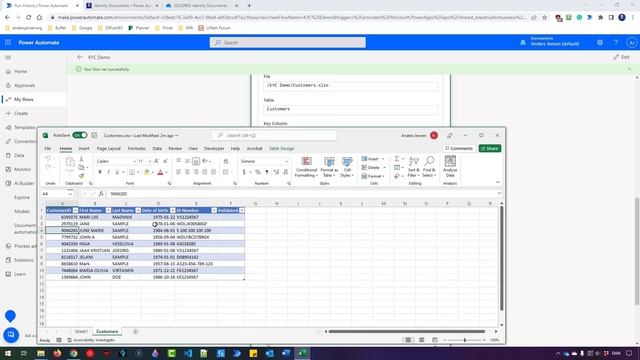
Task: Open the font size dropdown
Action: (x=149, y=162)
